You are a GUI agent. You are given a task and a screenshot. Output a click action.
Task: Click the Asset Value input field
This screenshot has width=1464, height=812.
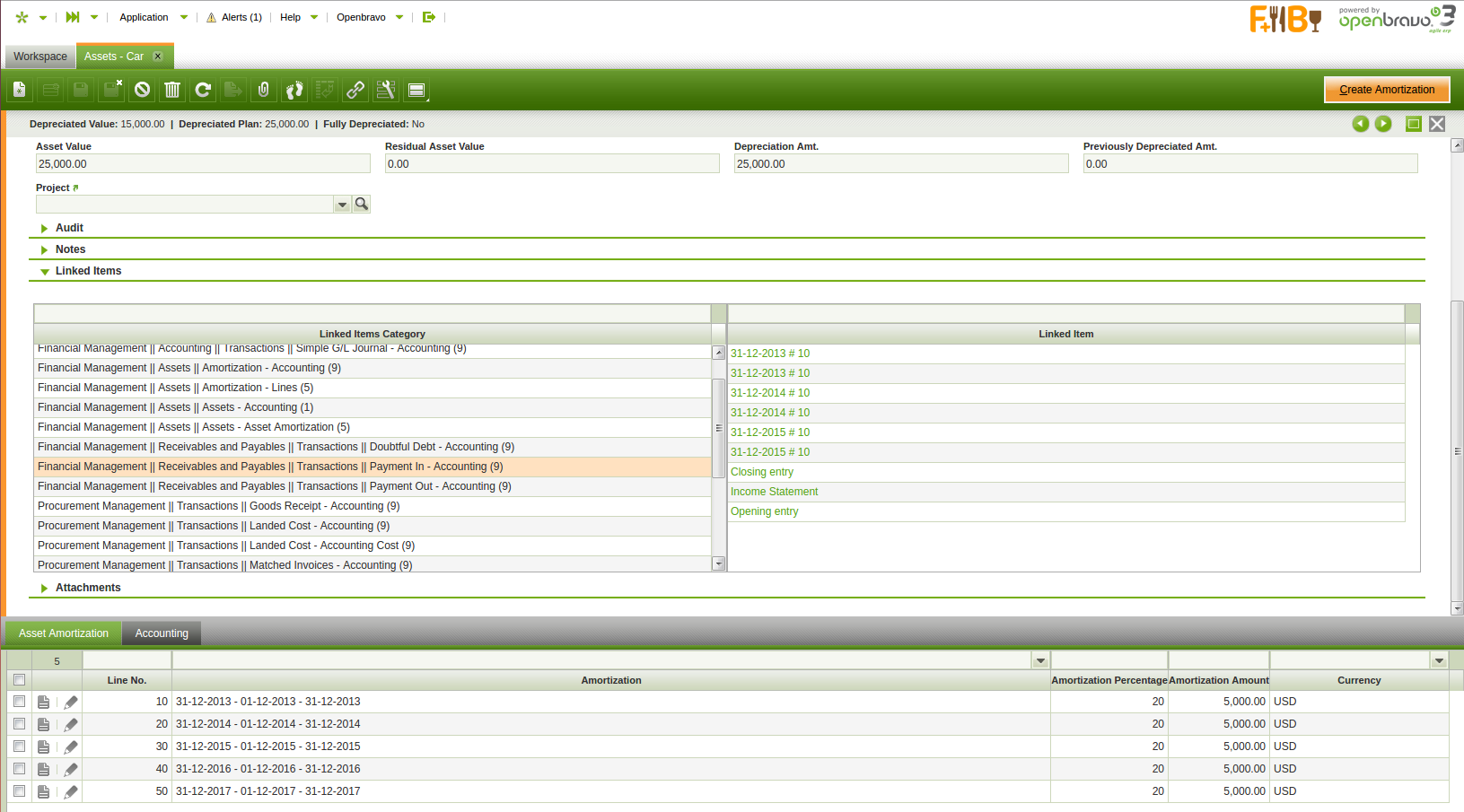(x=203, y=164)
